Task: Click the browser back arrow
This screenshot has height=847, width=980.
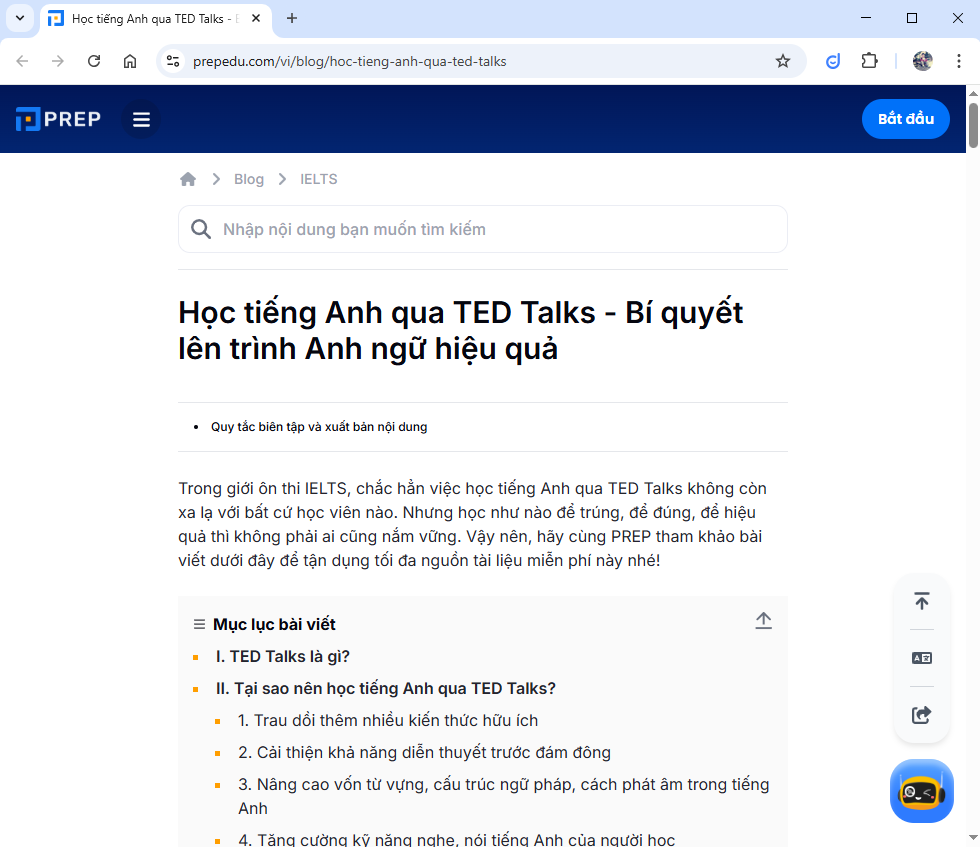Action: point(22,61)
